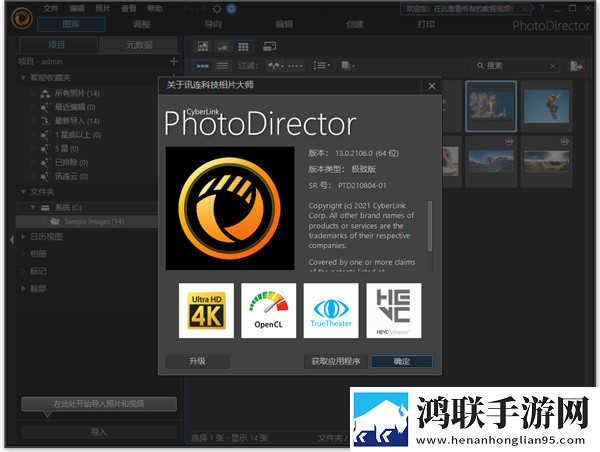Screen dimensions: 600x452
Task: Expand the 日历视图 calendar section
Action: click(x=23, y=237)
